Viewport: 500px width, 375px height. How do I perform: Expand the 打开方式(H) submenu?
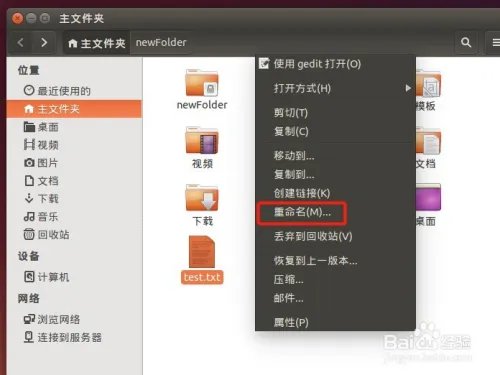pos(335,88)
